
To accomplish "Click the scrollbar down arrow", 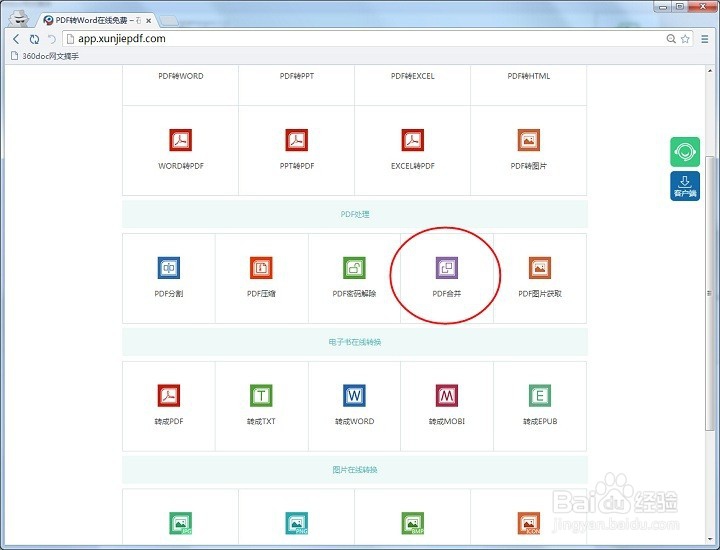I will [710, 539].
